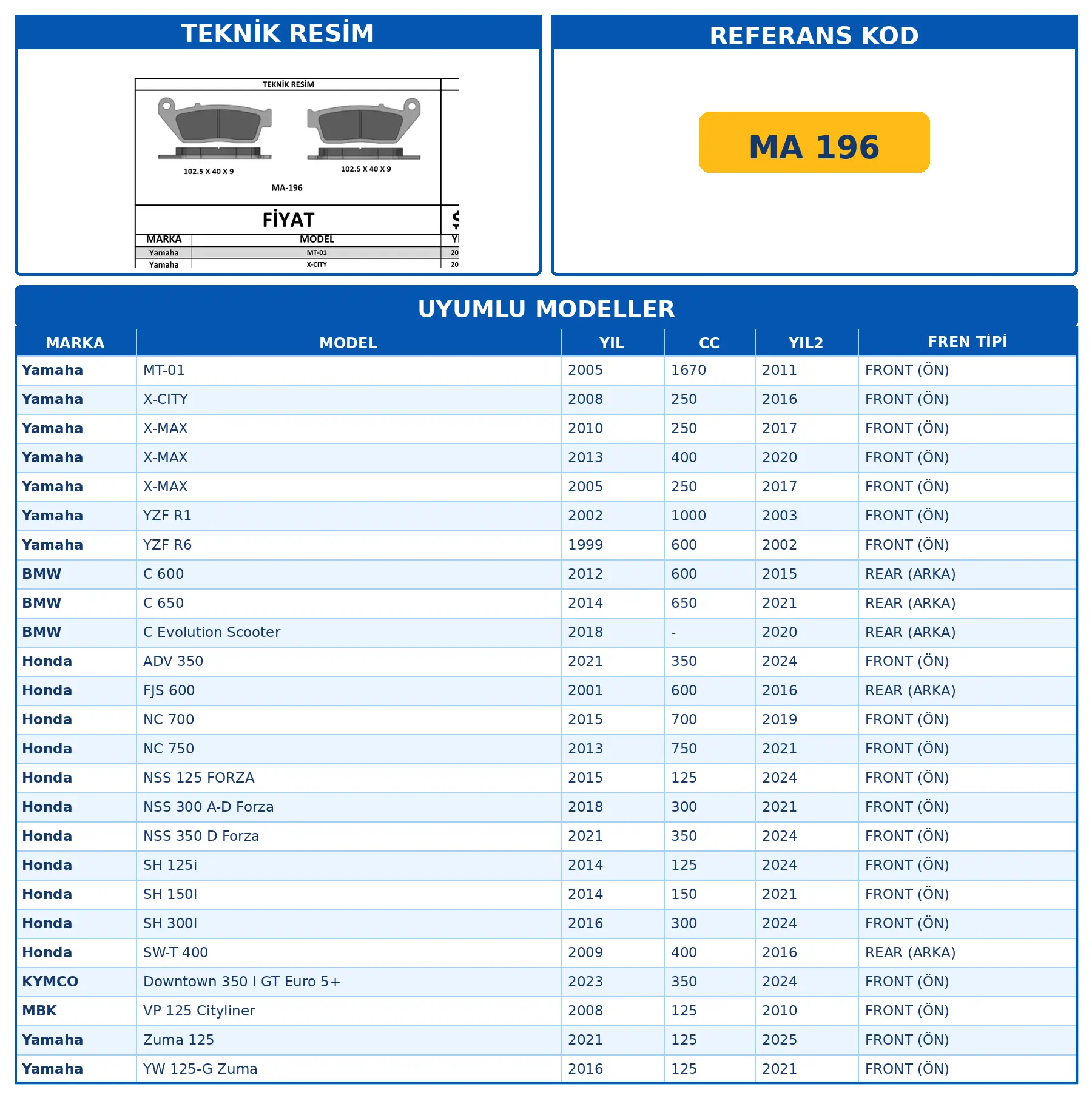The width and height of the screenshot is (1092, 1098).
Task: Select the SW-T 400 model cell
Action: 349,952
